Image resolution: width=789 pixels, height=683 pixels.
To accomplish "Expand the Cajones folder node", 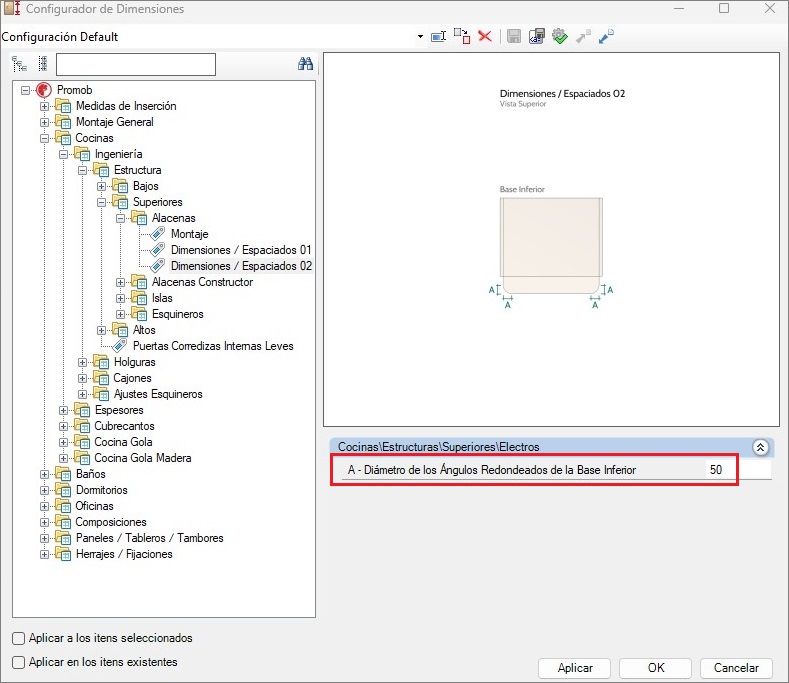I will pyautogui.click(x=83, y=378).
